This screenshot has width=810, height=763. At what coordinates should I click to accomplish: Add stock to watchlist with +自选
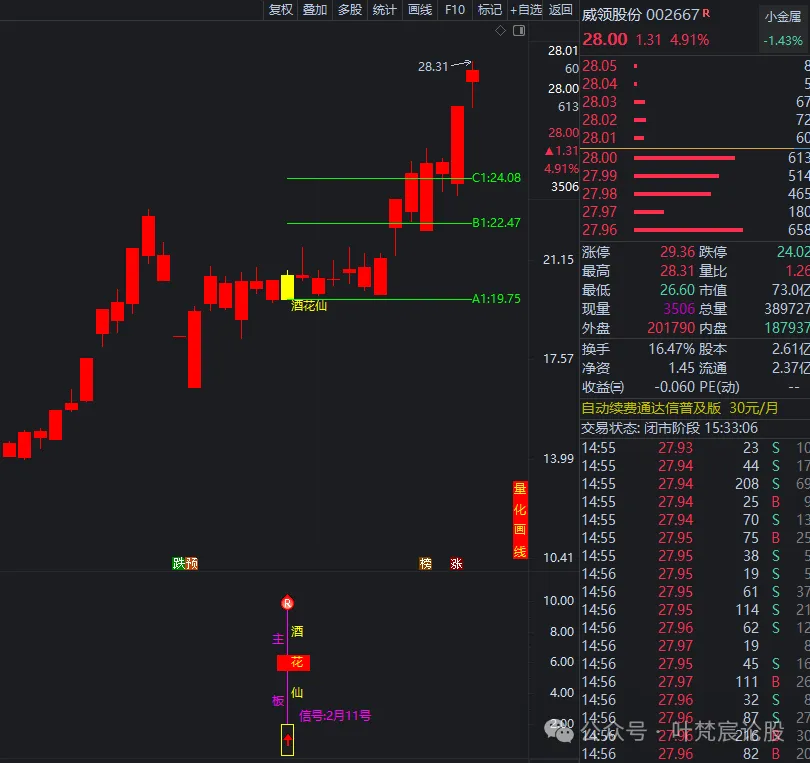click(x=526, y=10)
